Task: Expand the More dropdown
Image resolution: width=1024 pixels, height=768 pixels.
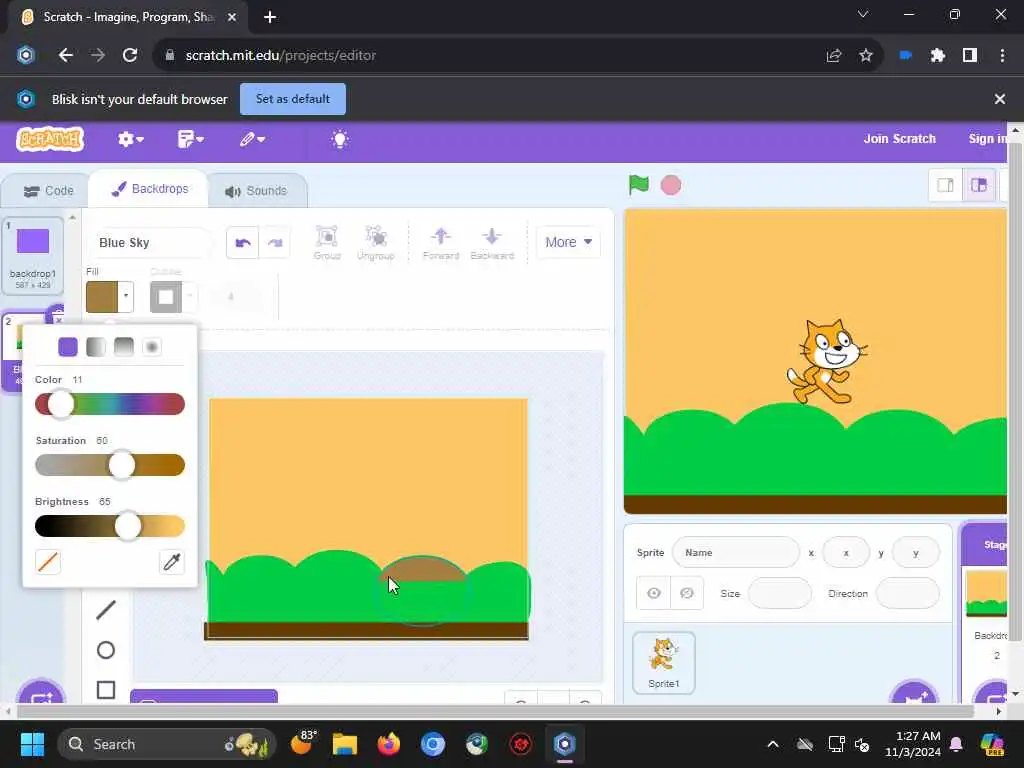Action: pyautogui.click(x=568, y=242)
